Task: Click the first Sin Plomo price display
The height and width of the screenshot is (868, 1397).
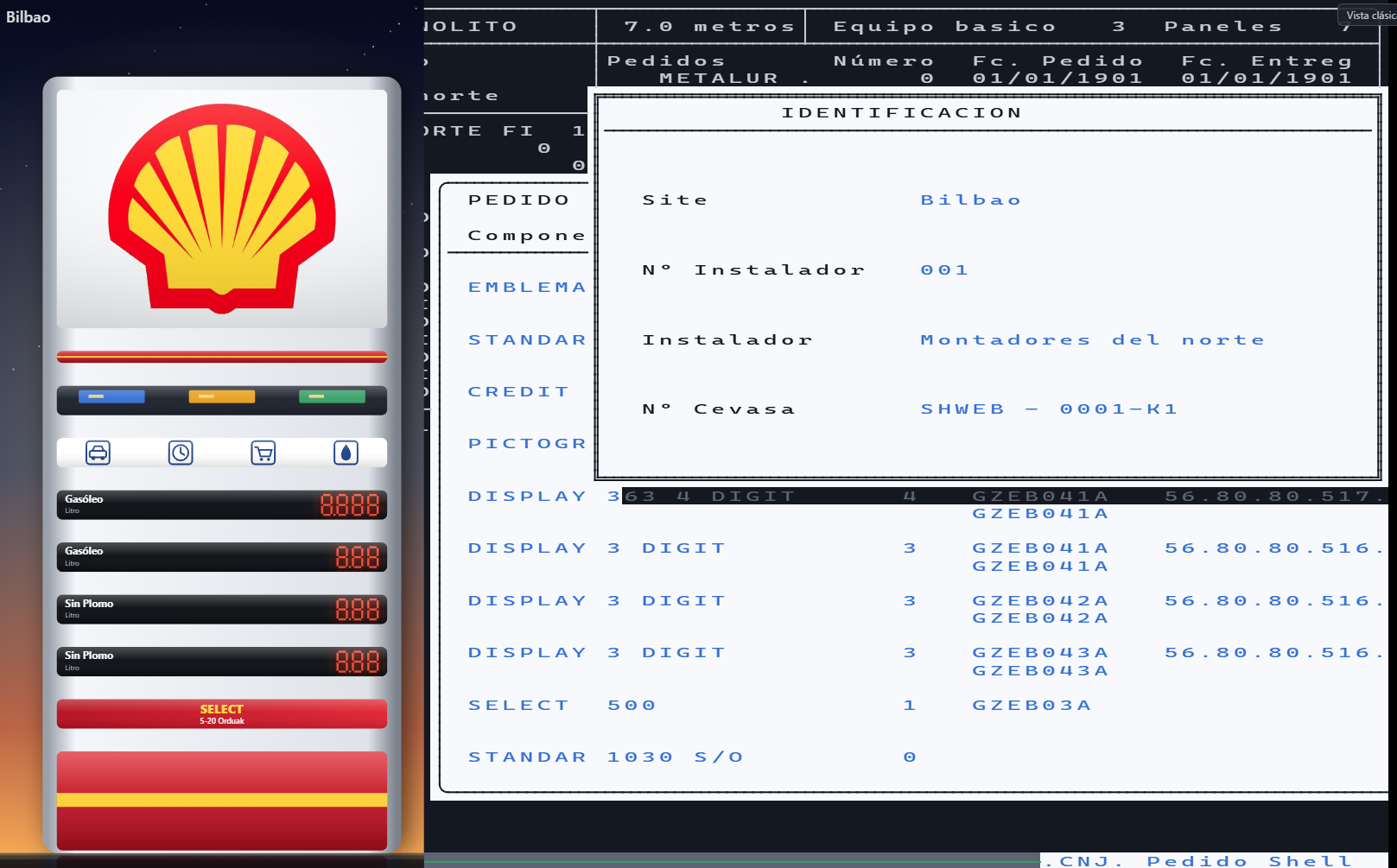Action: tap(222, 610)
